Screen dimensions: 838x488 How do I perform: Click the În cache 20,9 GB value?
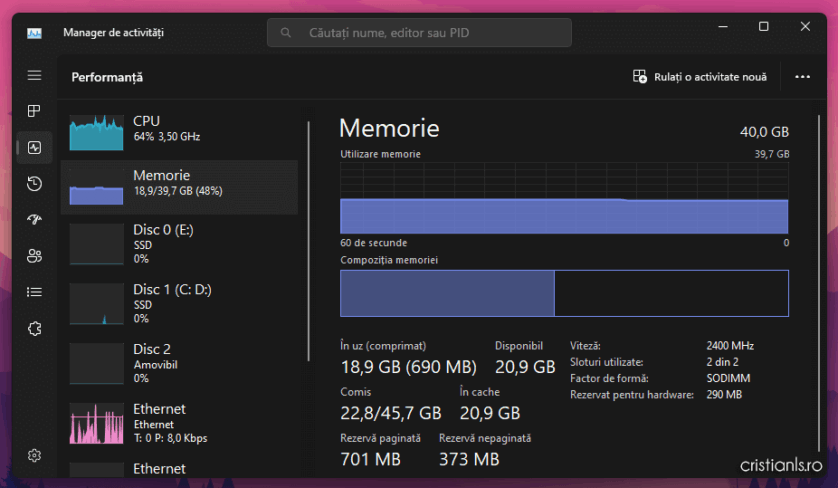click(490, 413)
